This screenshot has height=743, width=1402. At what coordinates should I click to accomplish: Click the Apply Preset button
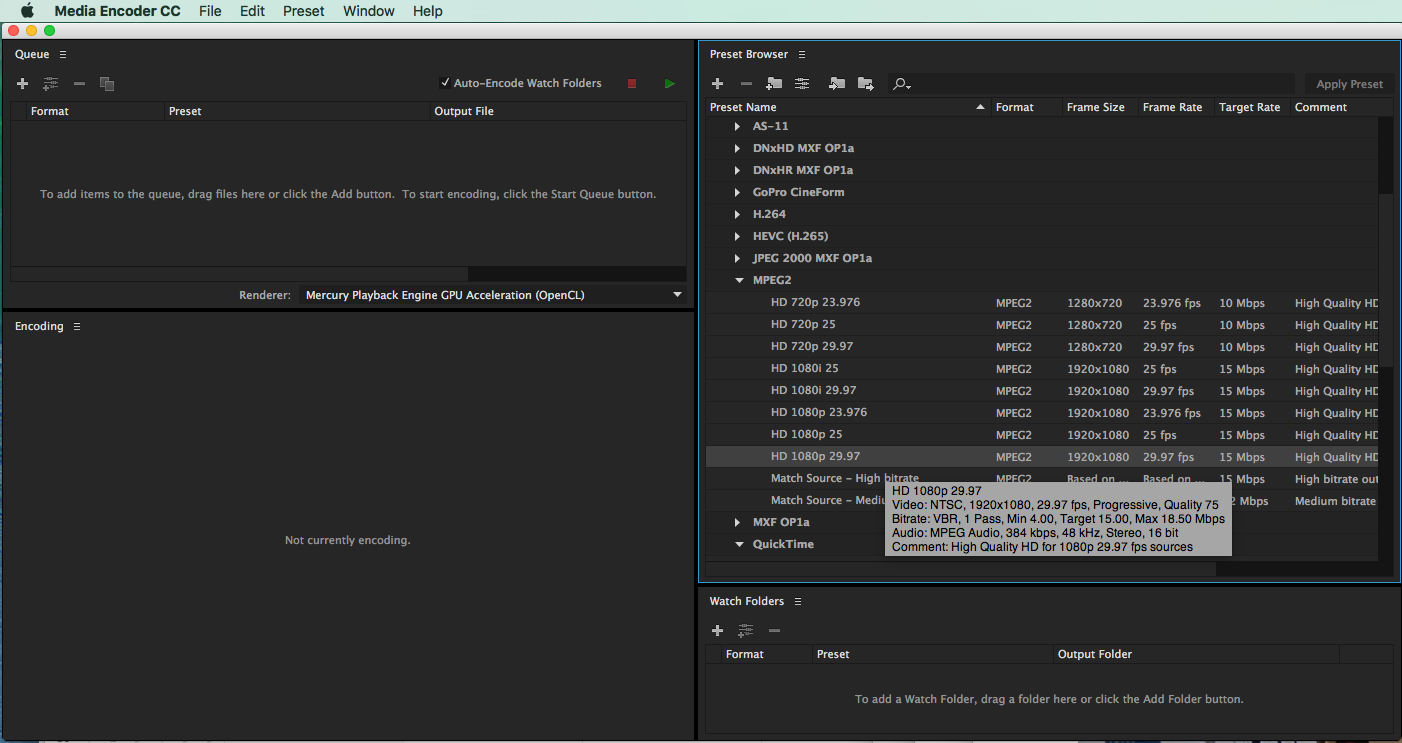tap(1349, 84)
